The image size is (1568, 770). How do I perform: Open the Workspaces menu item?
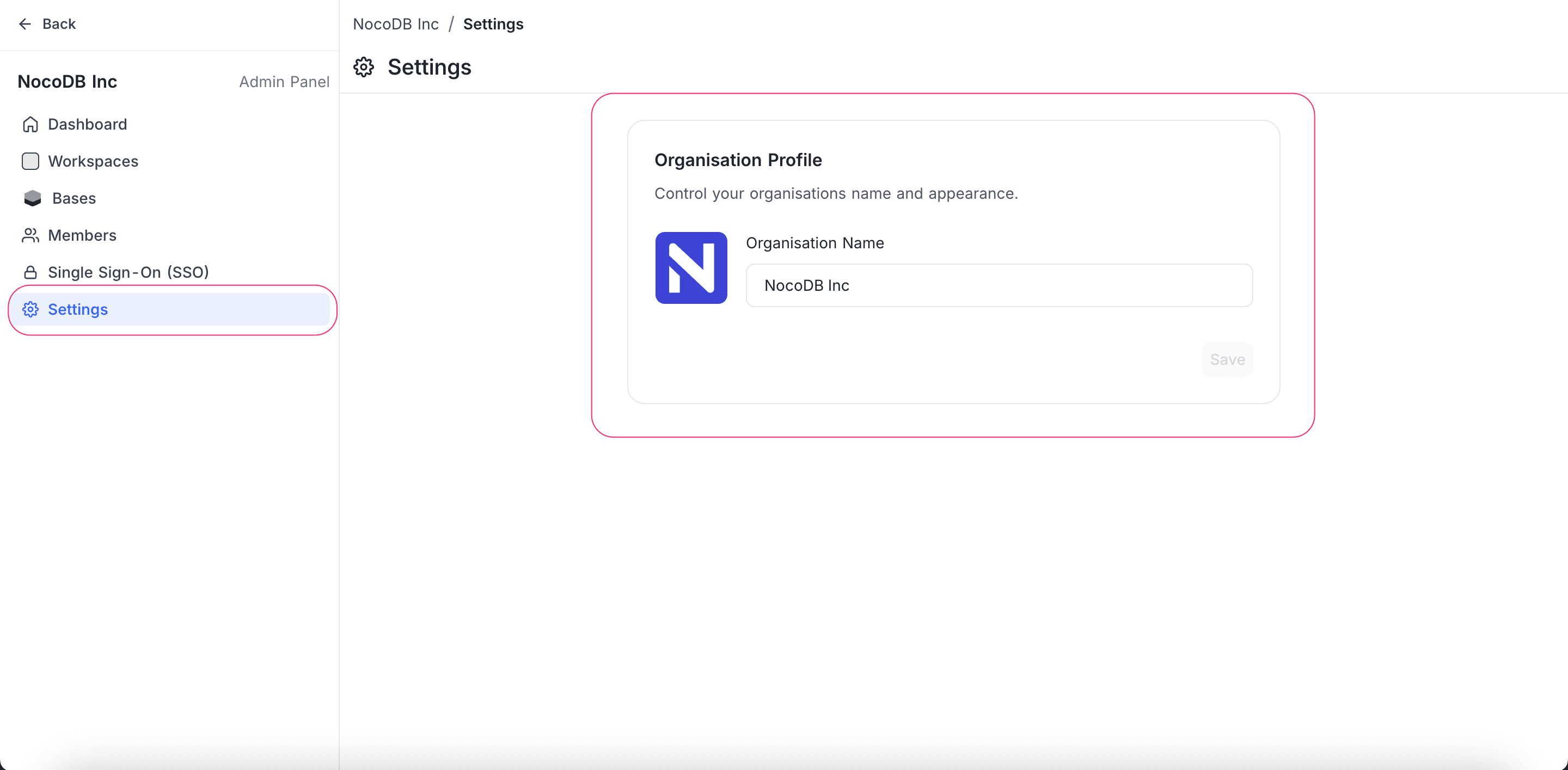pyautogui.click(x=93, y=161)
